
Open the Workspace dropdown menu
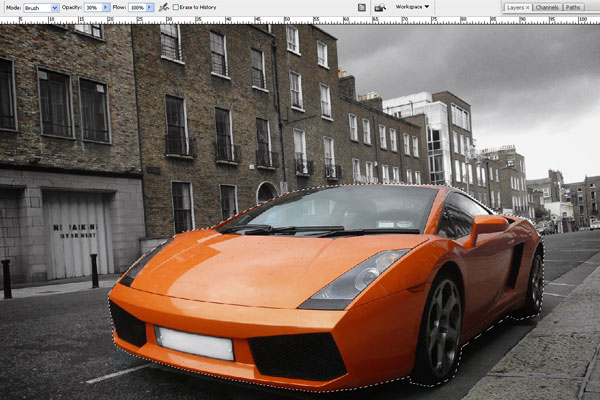[x=412, y=7]
